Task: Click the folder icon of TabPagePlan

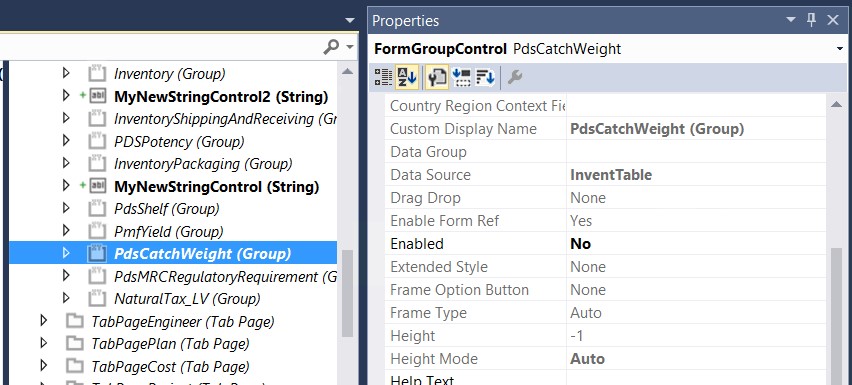Action: coord(75,344)
